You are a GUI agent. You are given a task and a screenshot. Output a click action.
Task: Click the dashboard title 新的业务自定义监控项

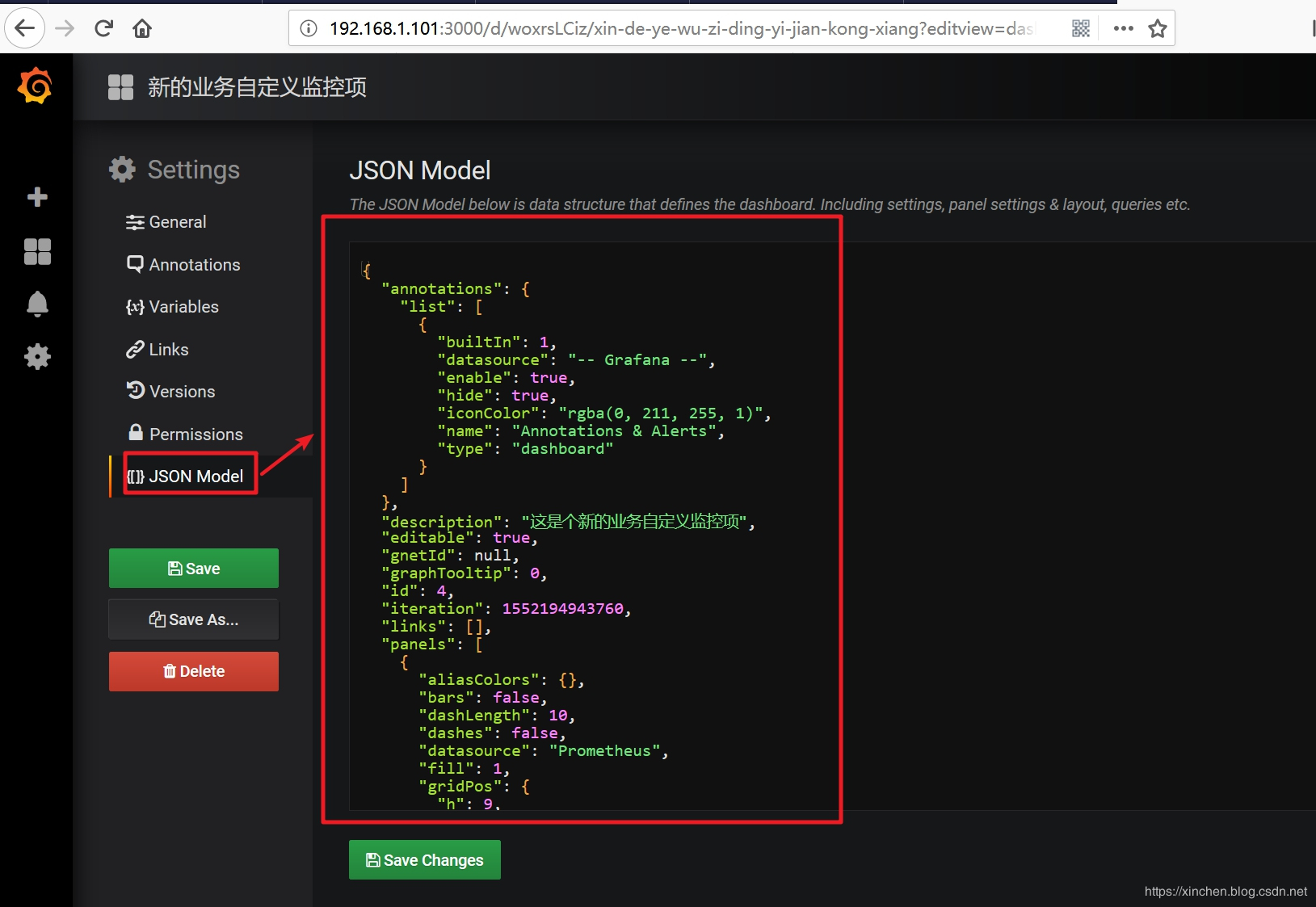point(257,87)
